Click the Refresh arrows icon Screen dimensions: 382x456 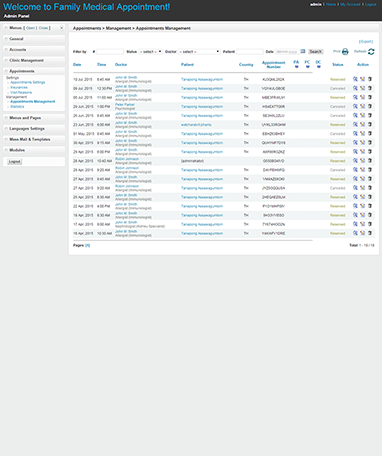click(x=371, y=52)
